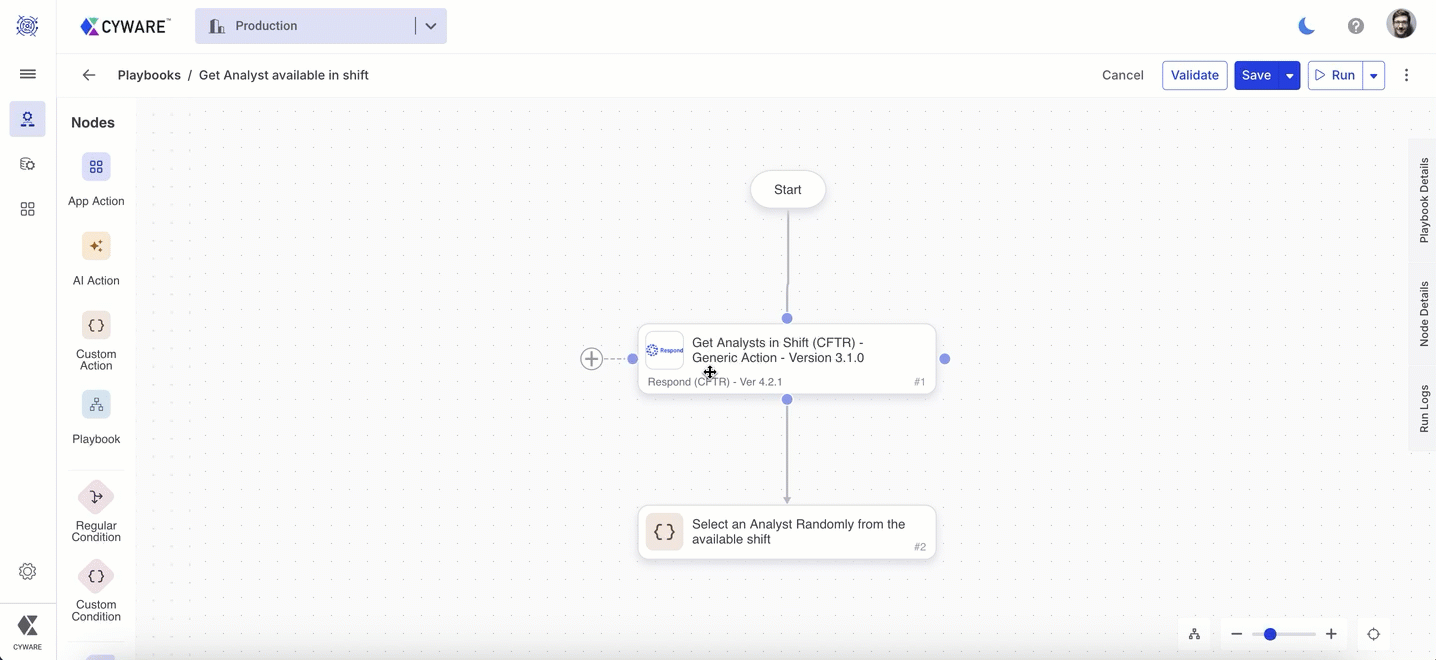
Task: Select the App Action node icon
Action: [x=96, y=167]
